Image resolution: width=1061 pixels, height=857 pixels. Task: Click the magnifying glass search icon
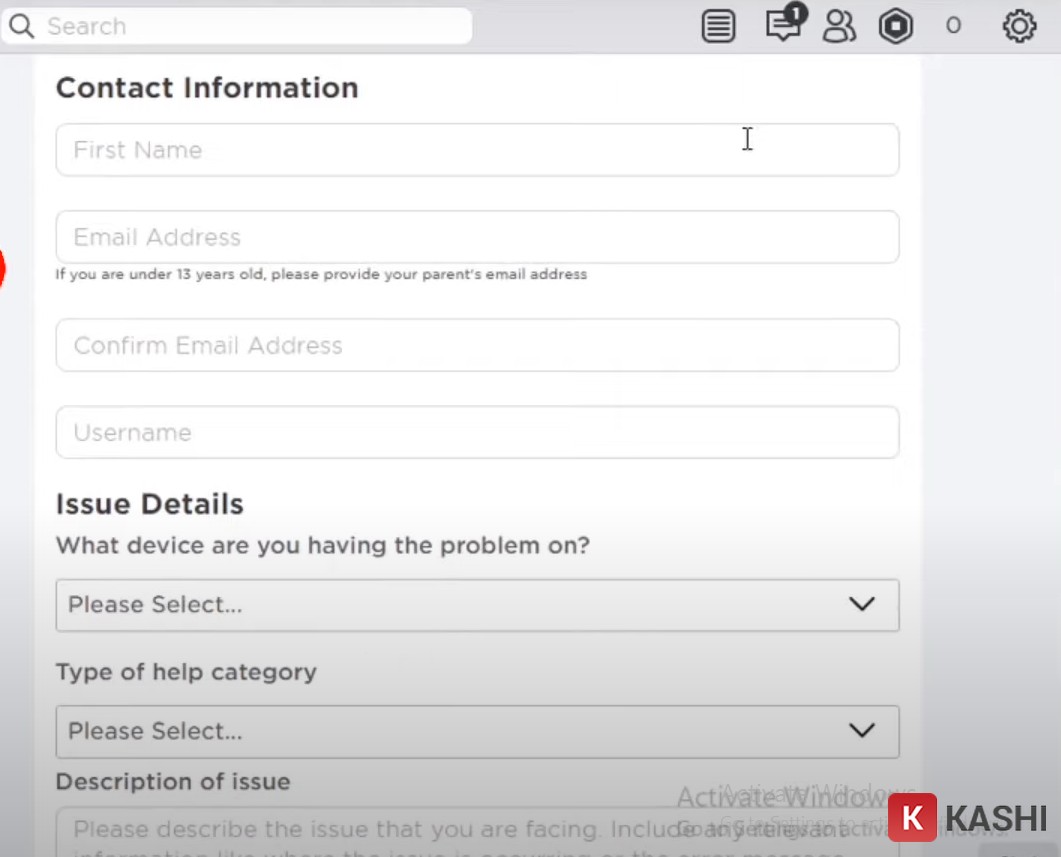click(21, 26)
